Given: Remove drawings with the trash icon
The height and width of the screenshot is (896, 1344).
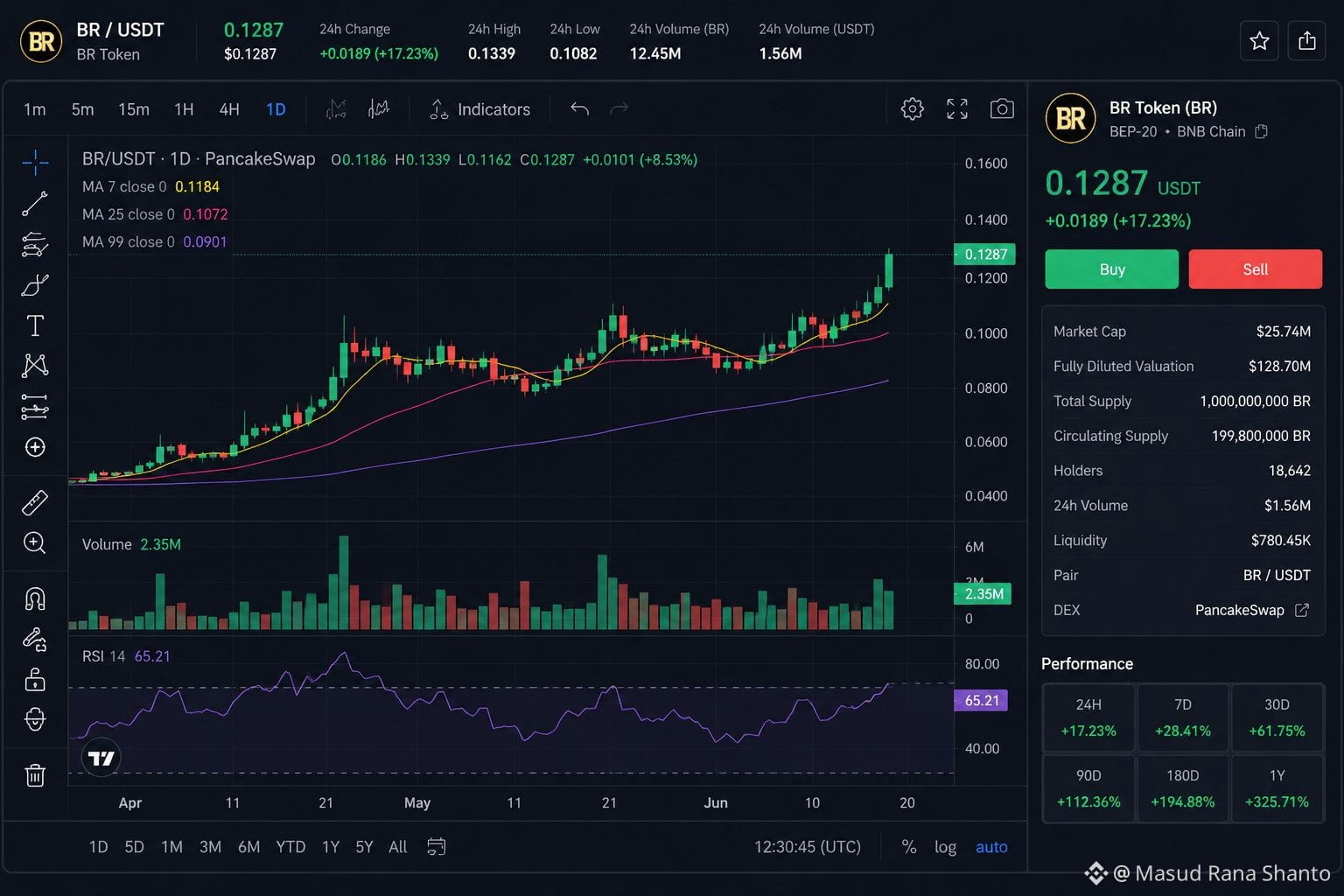Looking at the screenshot, I should tap(35, 775).
